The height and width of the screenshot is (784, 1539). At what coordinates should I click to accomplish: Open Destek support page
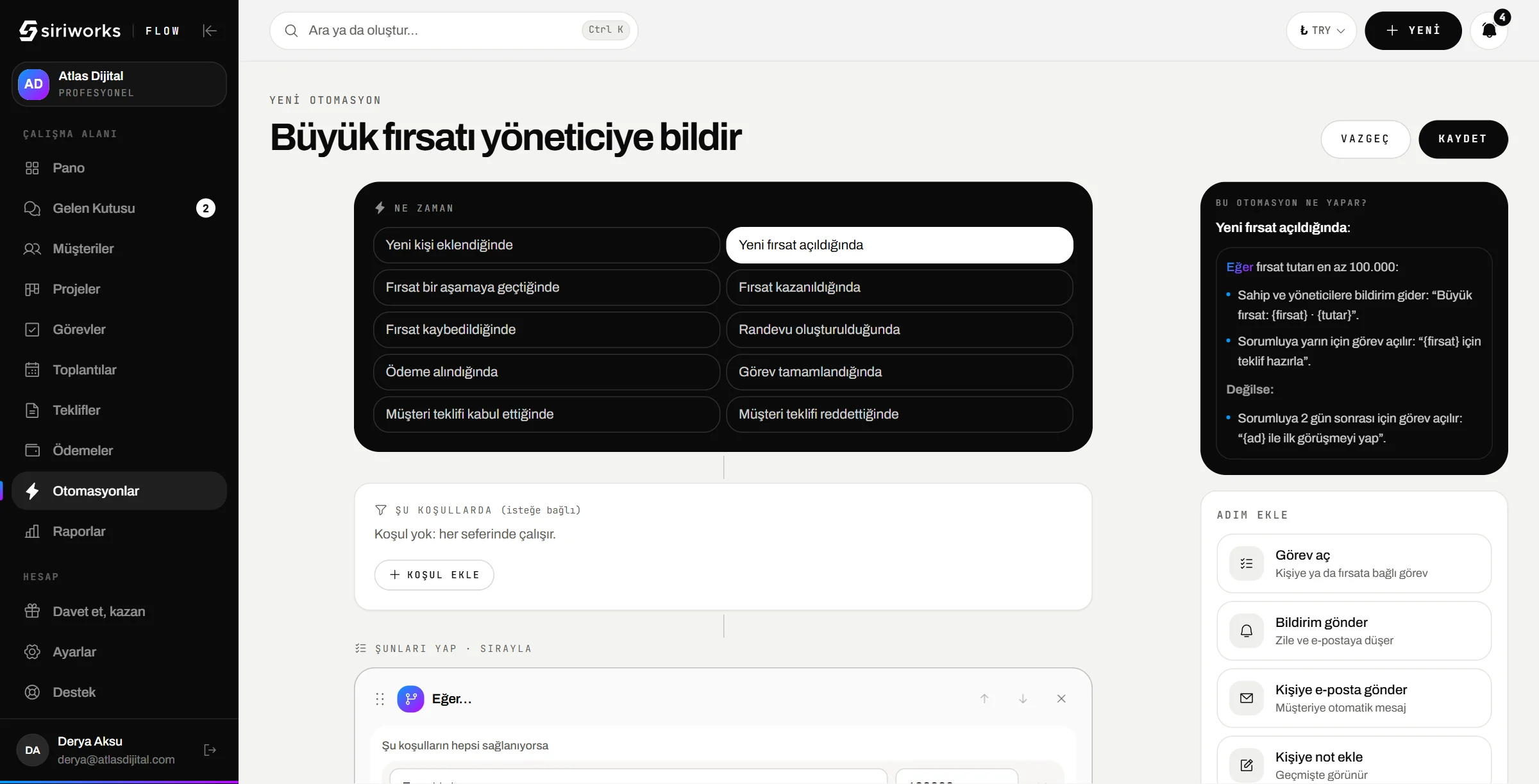click(x=119, y=692)
